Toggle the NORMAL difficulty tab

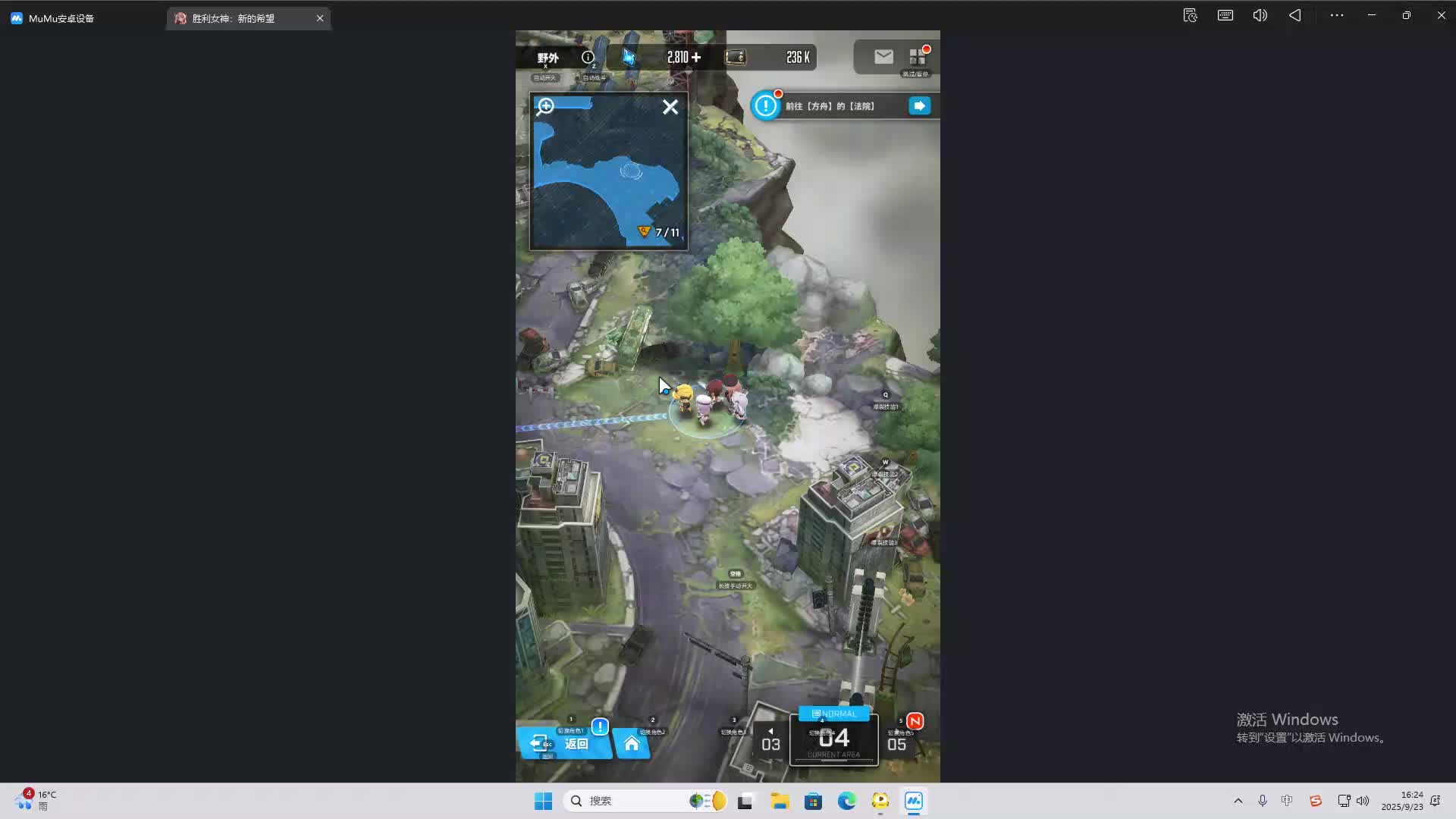point(833,714)
